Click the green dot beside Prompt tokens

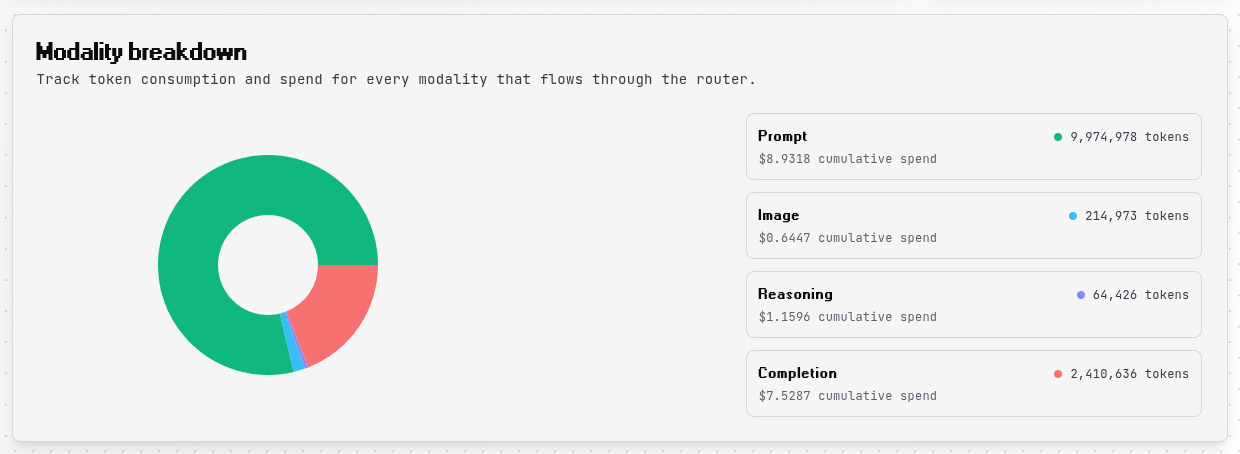[1058, 137]
